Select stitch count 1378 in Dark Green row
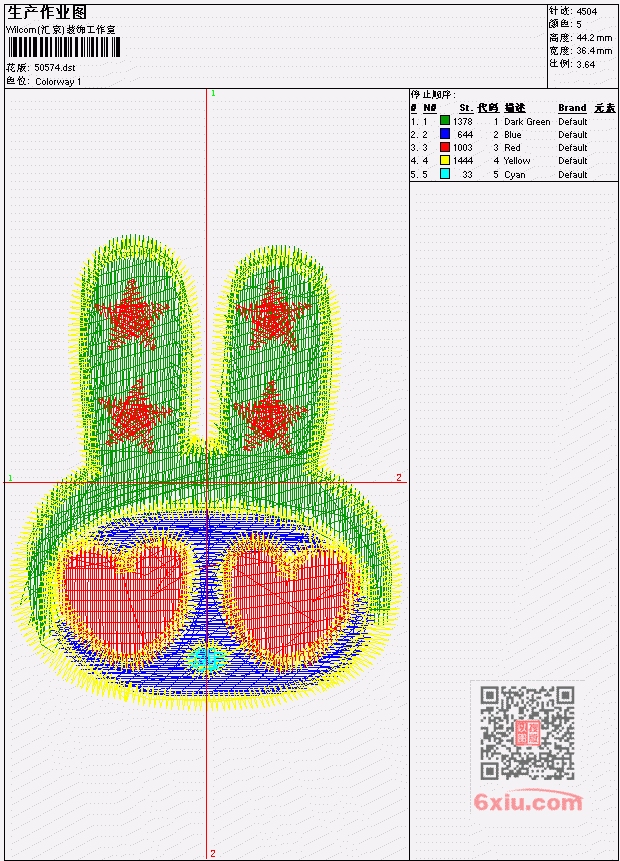The height and width of the screenshot is (861, 620). (x=462, y=121)
